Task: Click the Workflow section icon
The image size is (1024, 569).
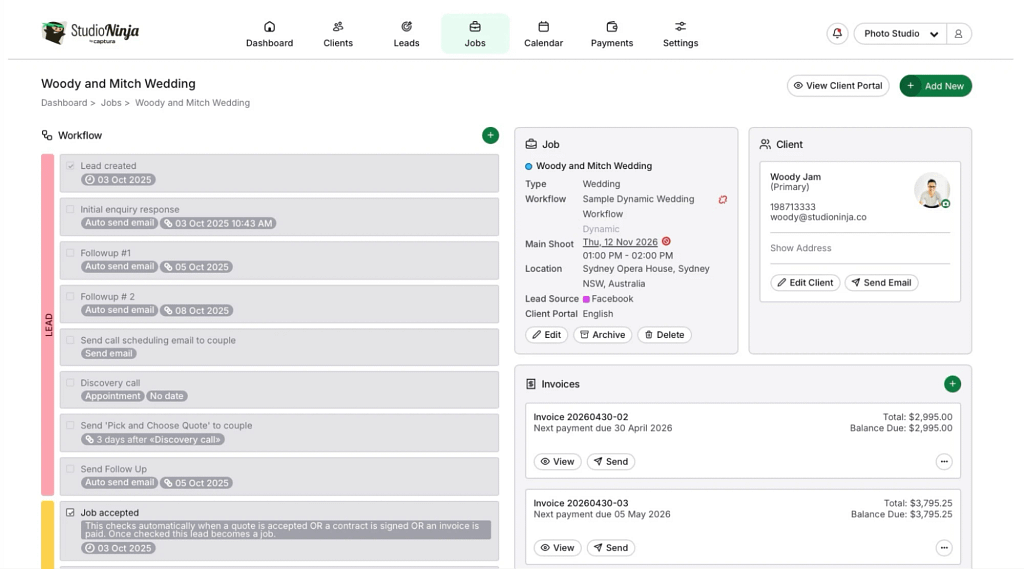Action: click(47, 135)
